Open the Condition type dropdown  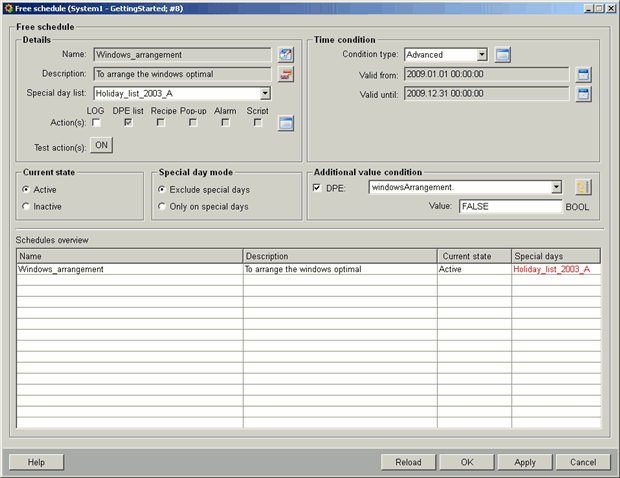[x=482, y=55]
